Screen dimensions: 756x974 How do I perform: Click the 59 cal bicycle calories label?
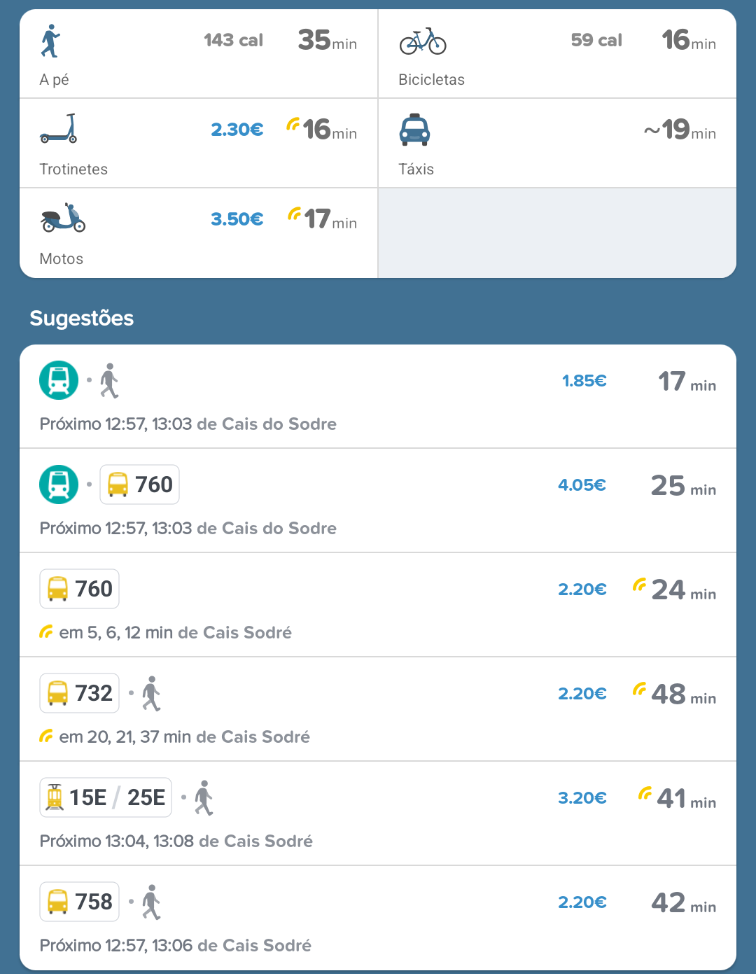pos(596,41)
